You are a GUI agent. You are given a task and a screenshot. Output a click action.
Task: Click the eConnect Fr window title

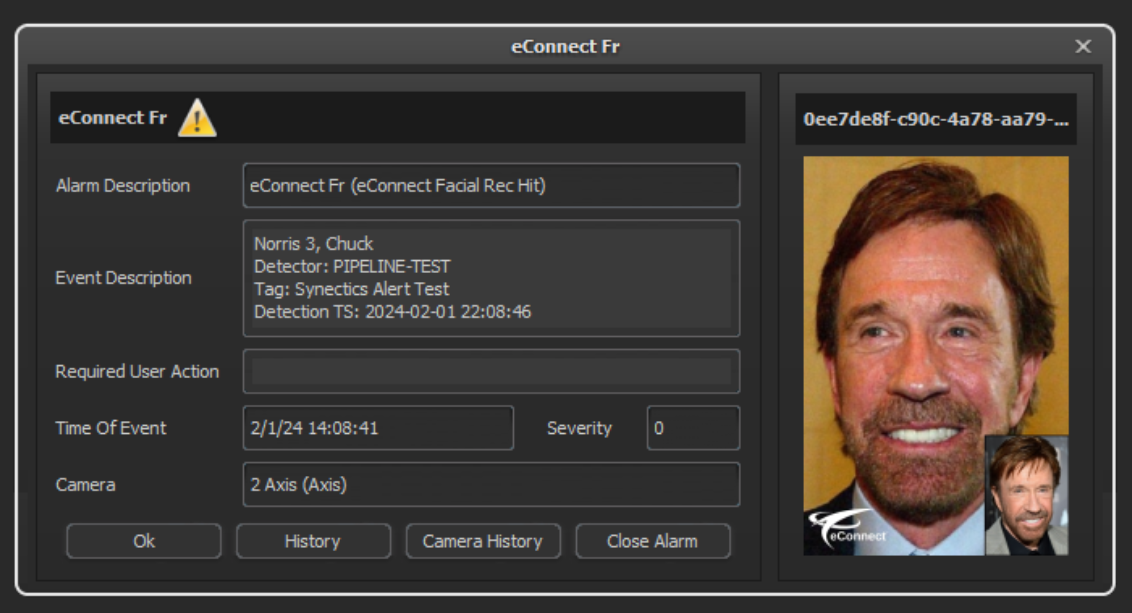pyautogui.click(x=565, y=46)
